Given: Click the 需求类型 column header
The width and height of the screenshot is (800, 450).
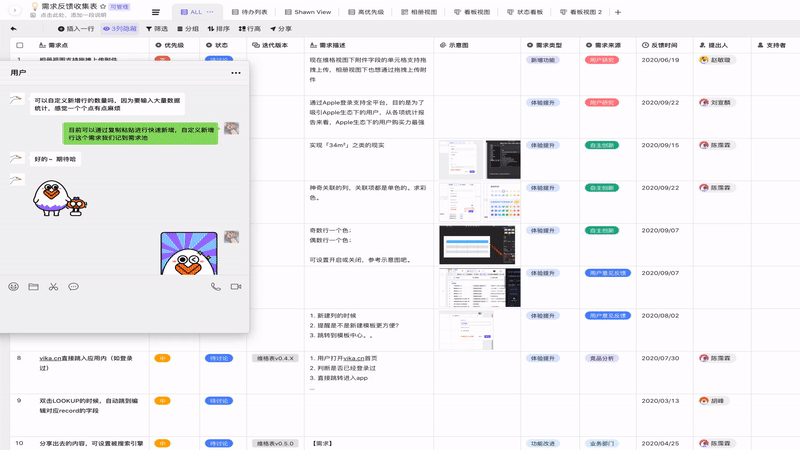Looking at the screenshot, I should (550, 45).
